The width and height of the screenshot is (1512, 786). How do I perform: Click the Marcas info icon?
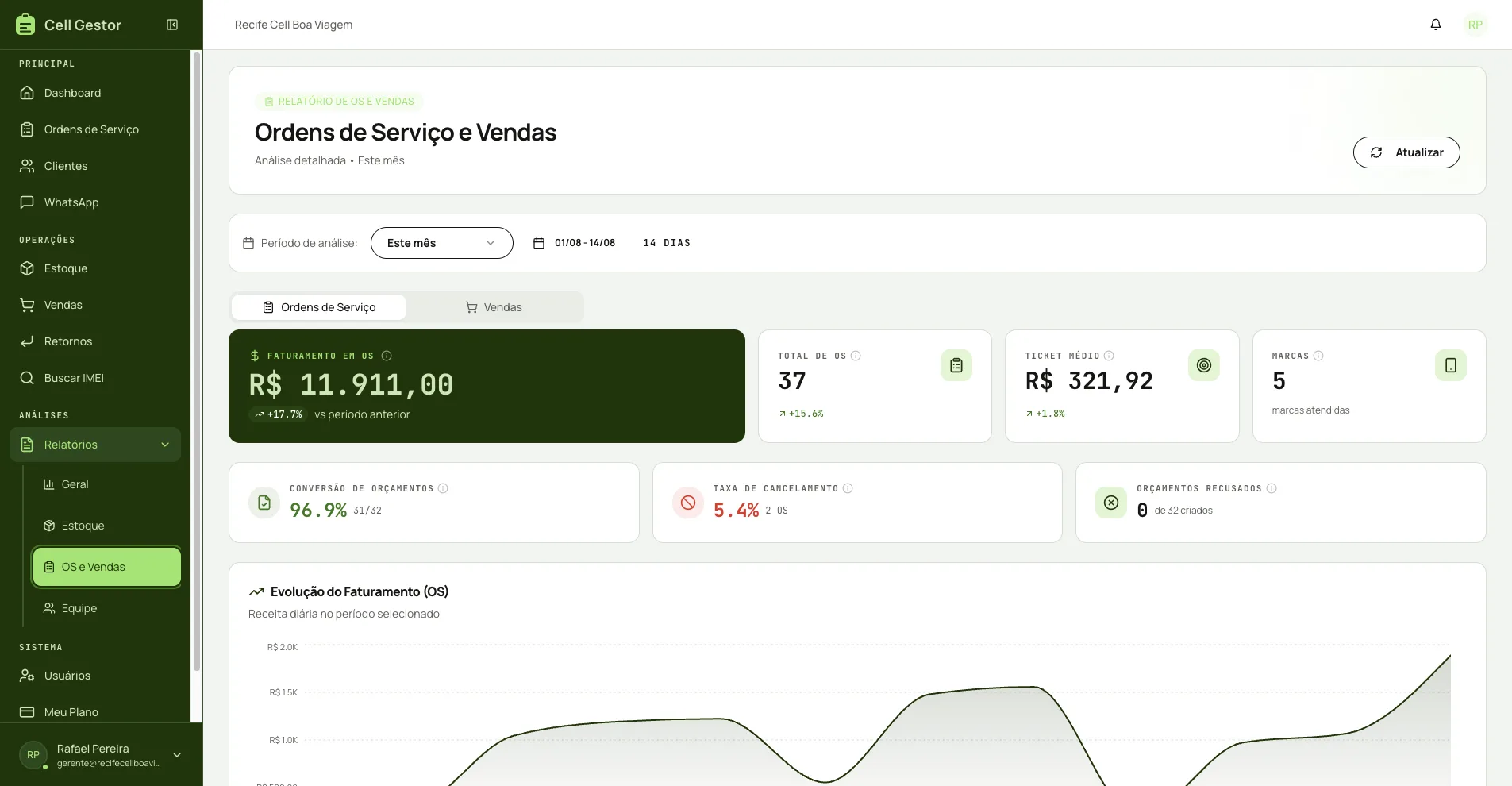pyautogui.click(x=1318, y=356)
